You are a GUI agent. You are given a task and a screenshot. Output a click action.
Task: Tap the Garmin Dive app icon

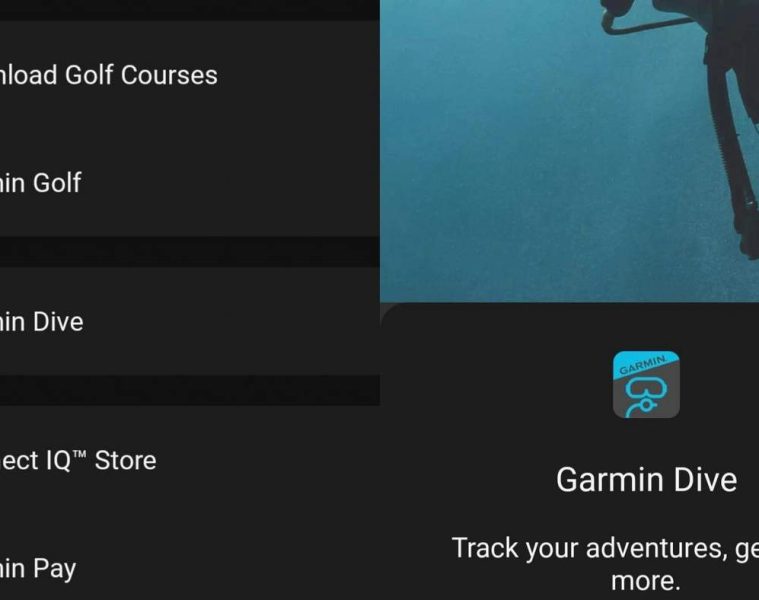(x=646, y=384)
